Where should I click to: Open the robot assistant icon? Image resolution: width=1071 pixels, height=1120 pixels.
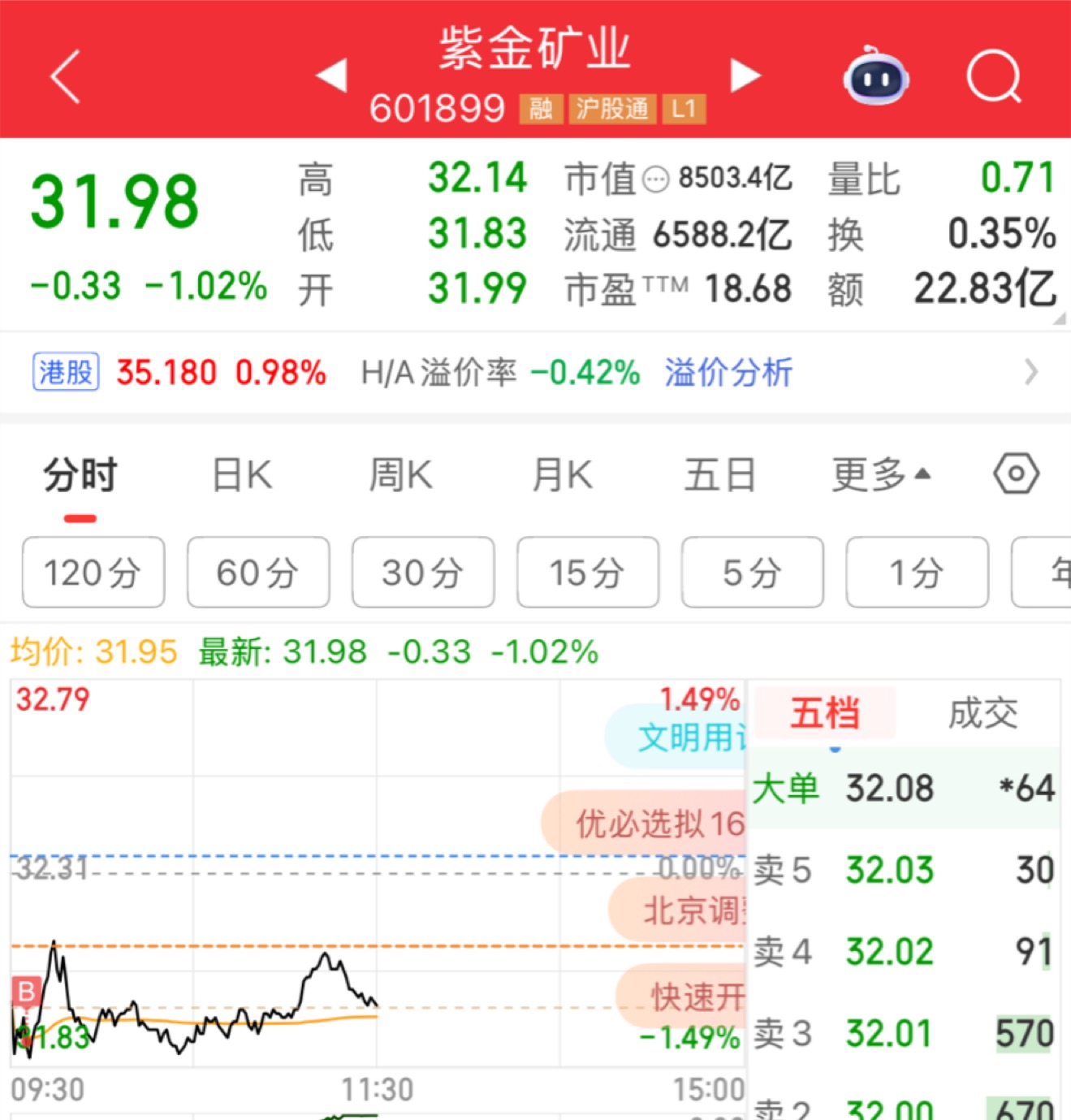point(875,76)
